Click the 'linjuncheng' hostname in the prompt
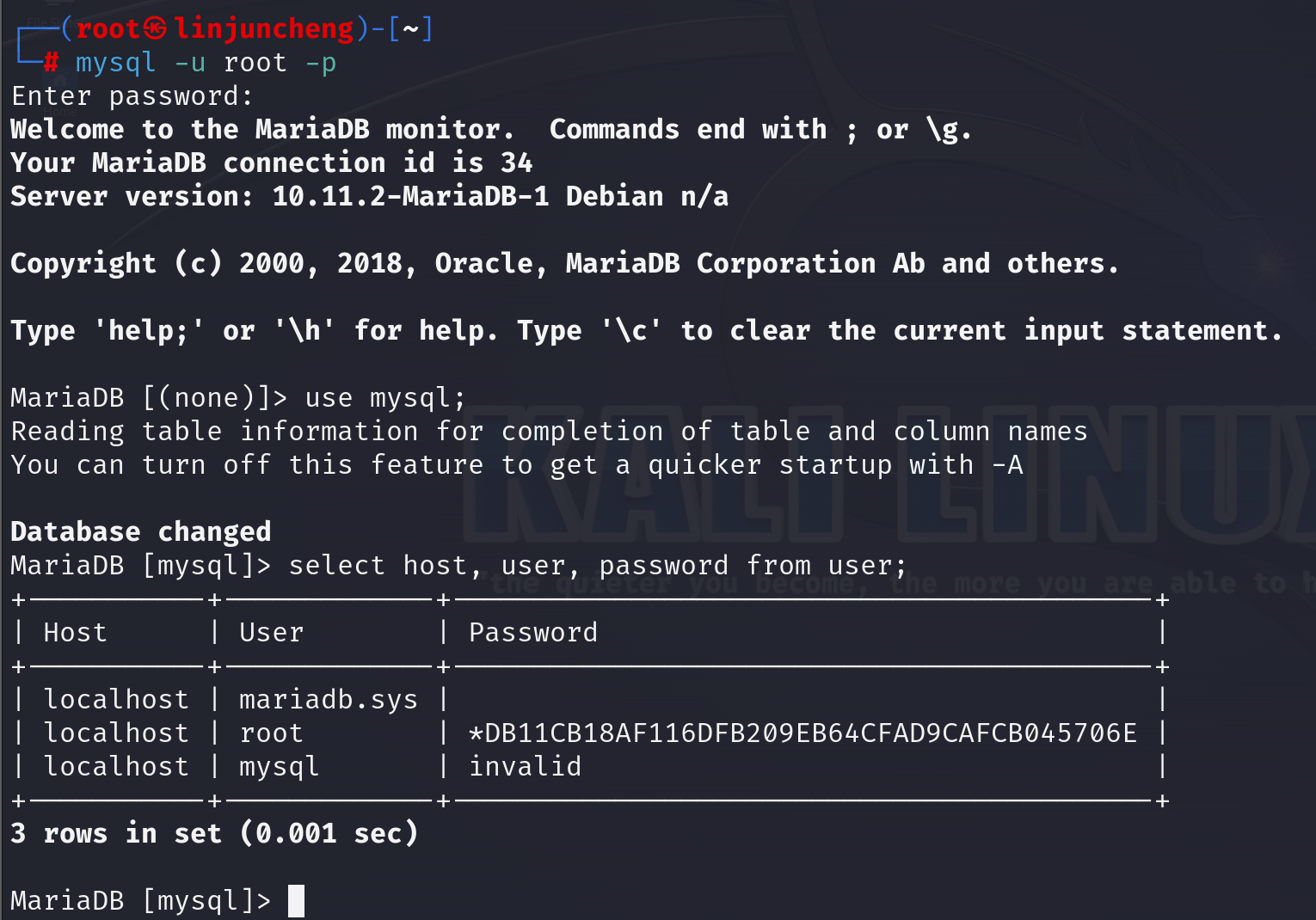Image resolution: width=1316 pixels, height=920 pixels. [264, 29]
